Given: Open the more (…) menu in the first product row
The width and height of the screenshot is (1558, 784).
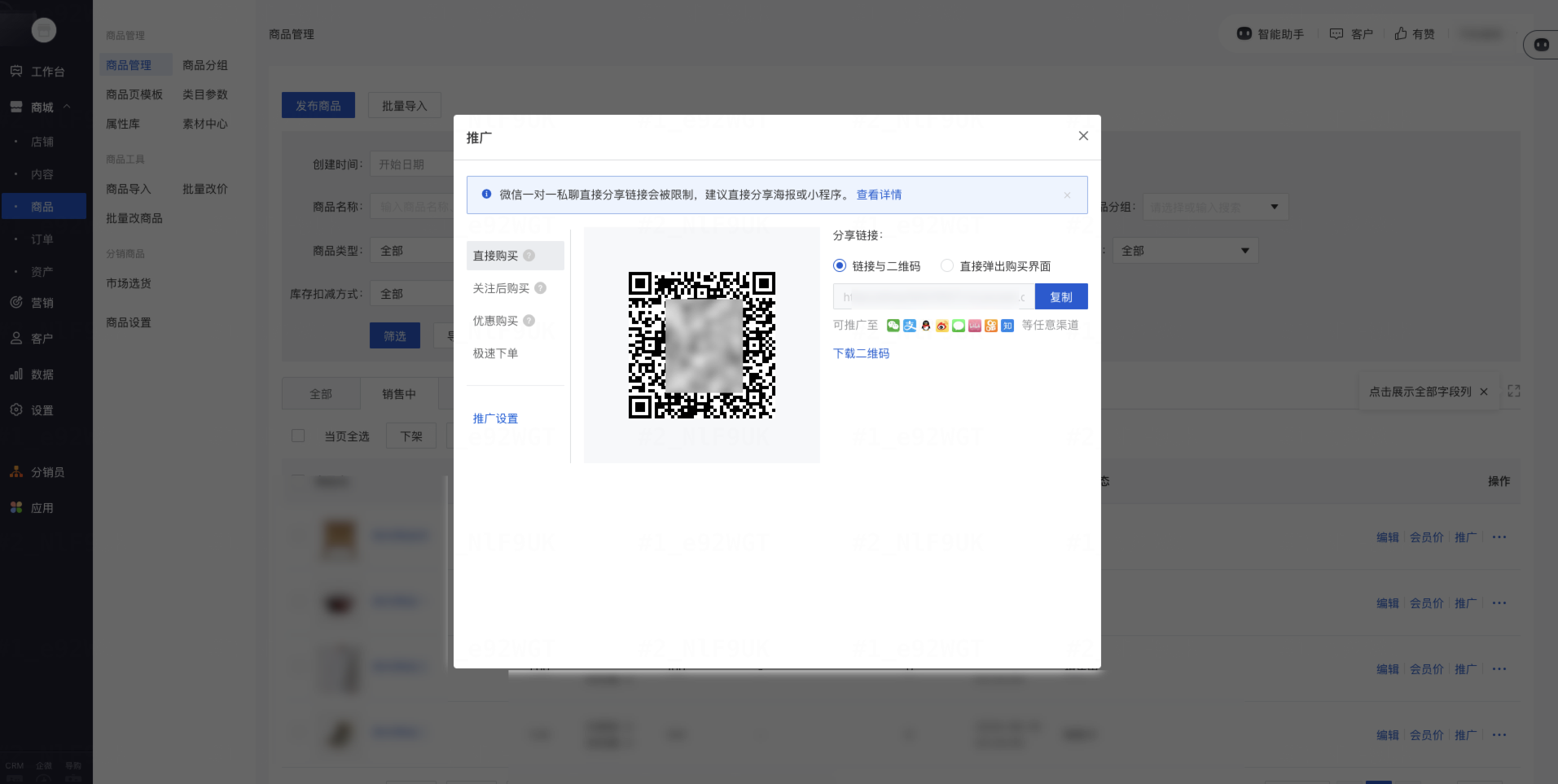Looking at the screenshot, I should click(x=1499, y=537).
